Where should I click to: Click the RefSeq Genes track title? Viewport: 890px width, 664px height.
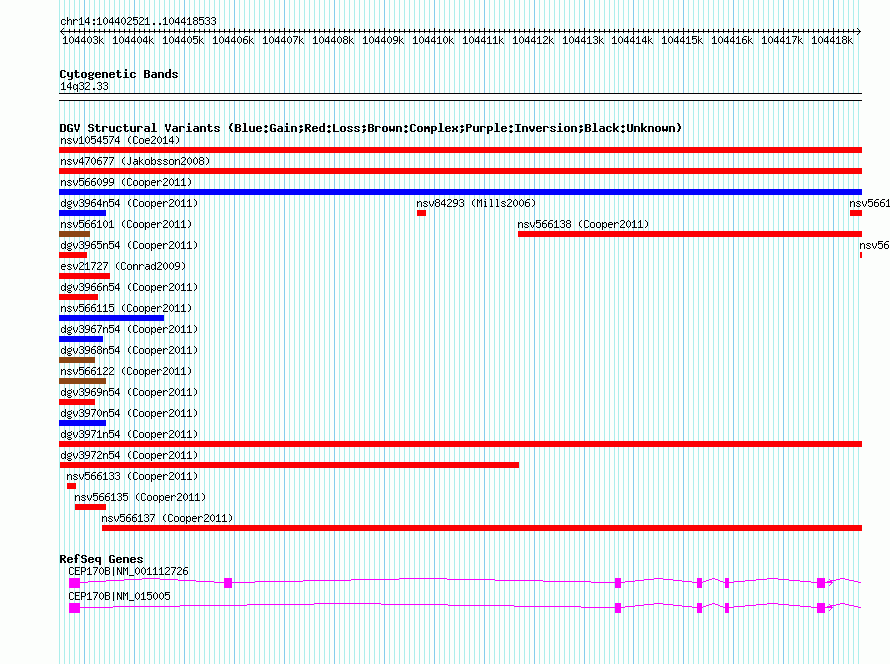click(101, 559)
